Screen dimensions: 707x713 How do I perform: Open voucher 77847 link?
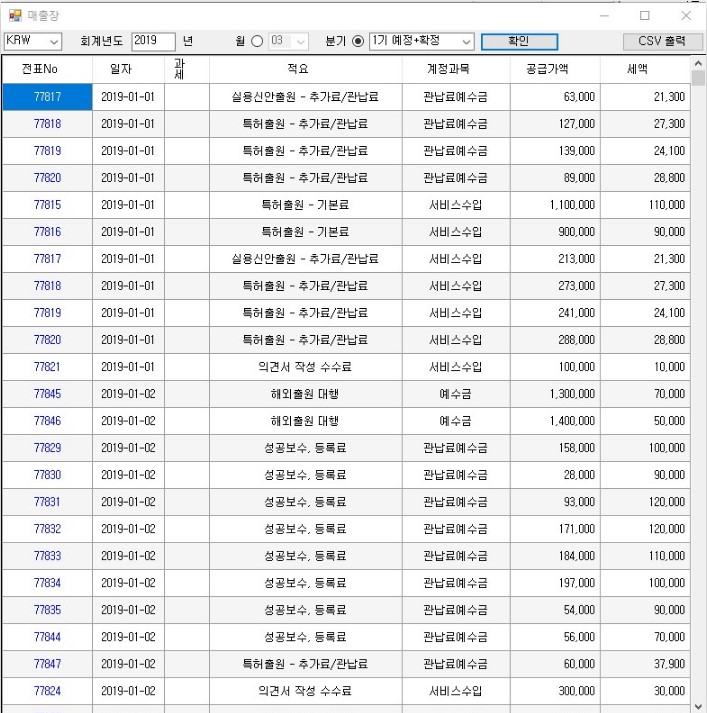tap(47, 664)
